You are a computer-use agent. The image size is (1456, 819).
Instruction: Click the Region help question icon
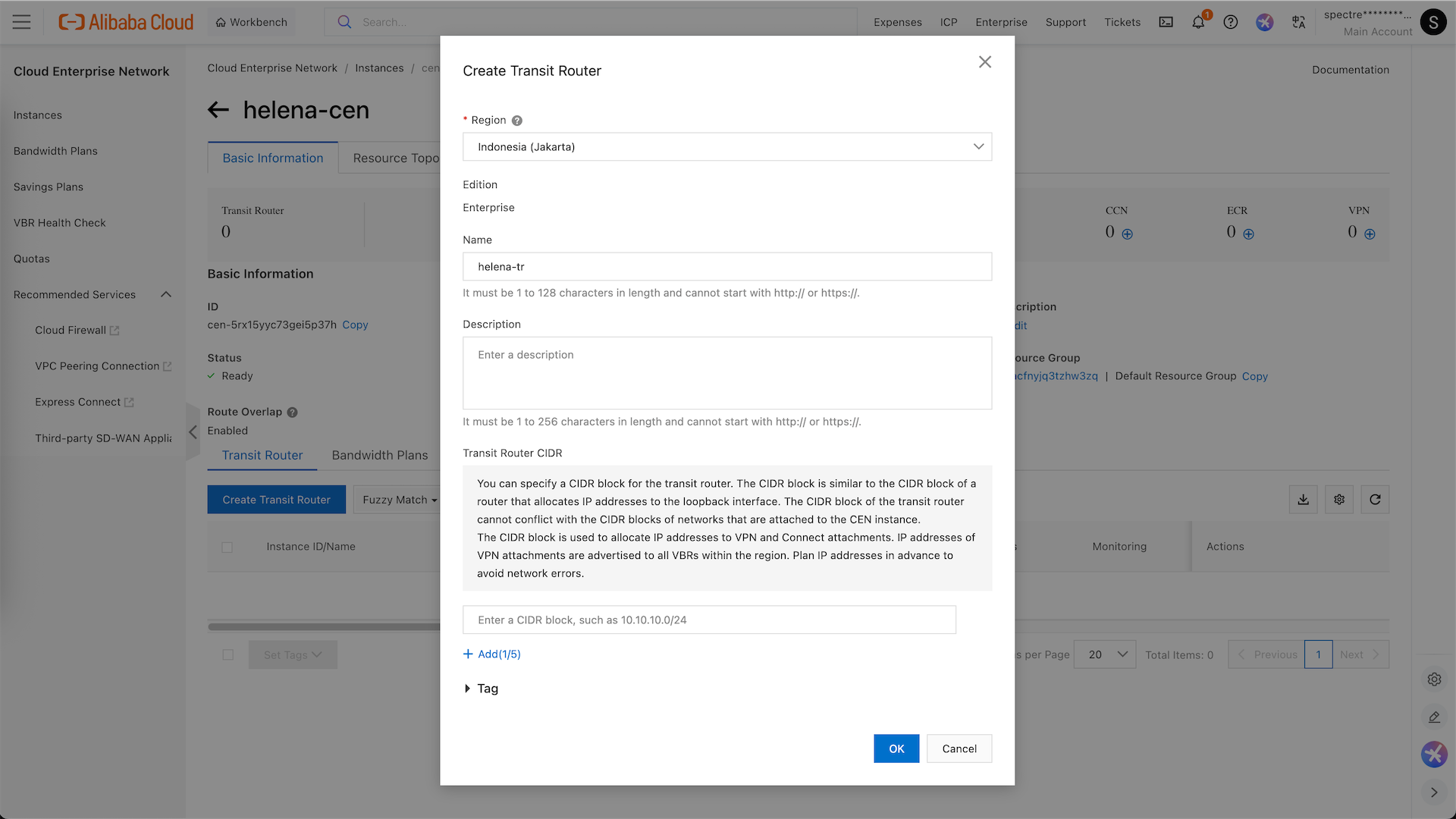coord(517,121)
